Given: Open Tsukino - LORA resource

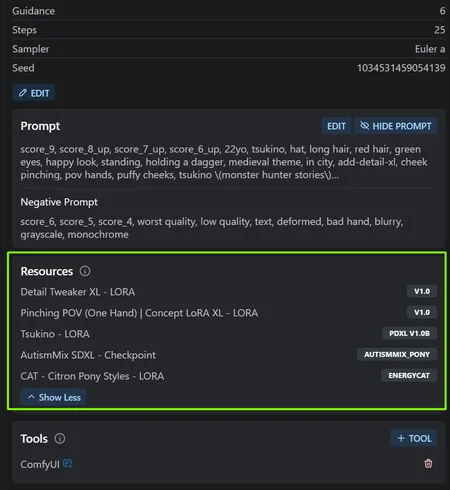Looking at the screenshot, I should [x=55, y=334].
